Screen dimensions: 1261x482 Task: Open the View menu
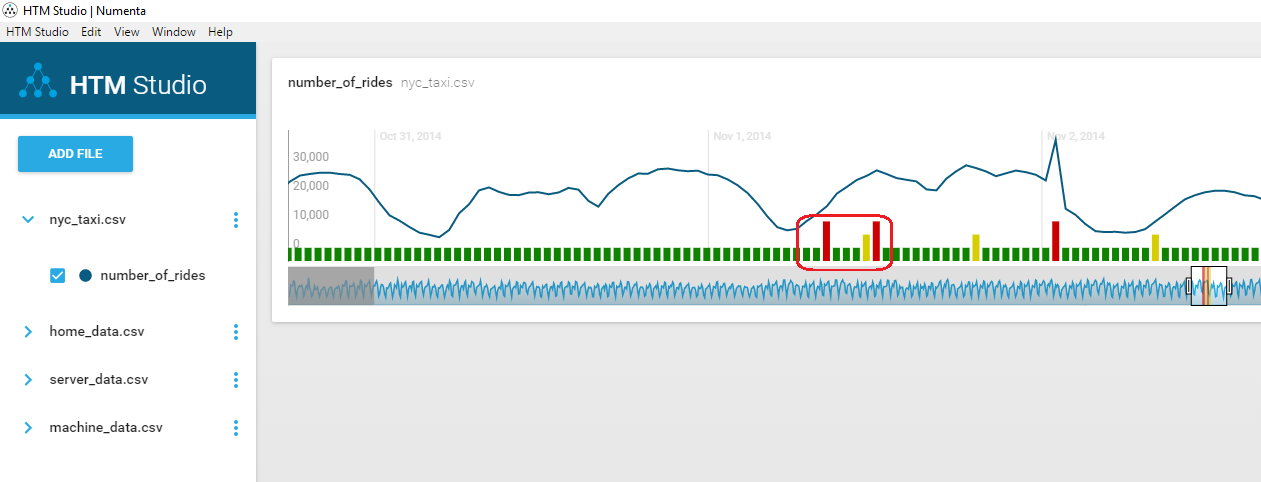click(x=126, y=32)
